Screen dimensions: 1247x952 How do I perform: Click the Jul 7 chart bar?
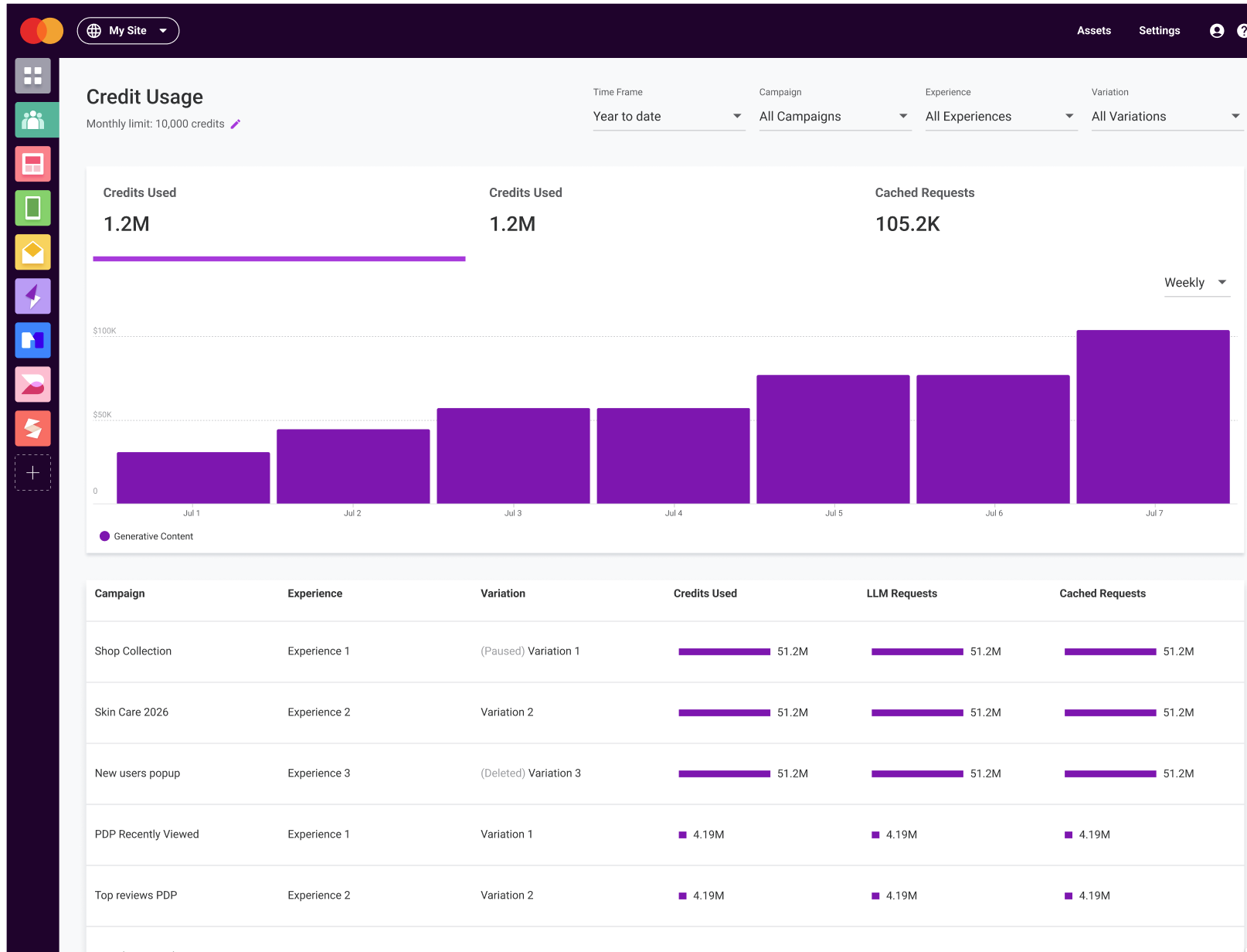1153,417
